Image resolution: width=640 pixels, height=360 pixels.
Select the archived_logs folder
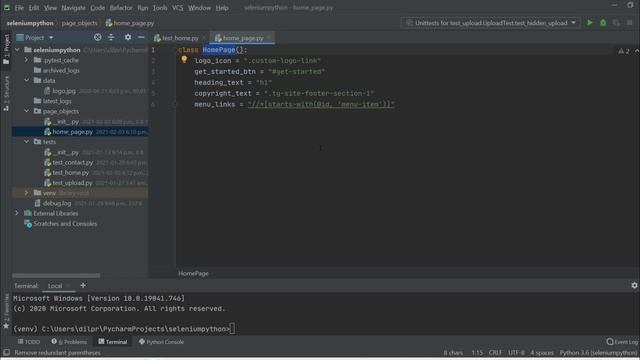click(x=61, y=70)
